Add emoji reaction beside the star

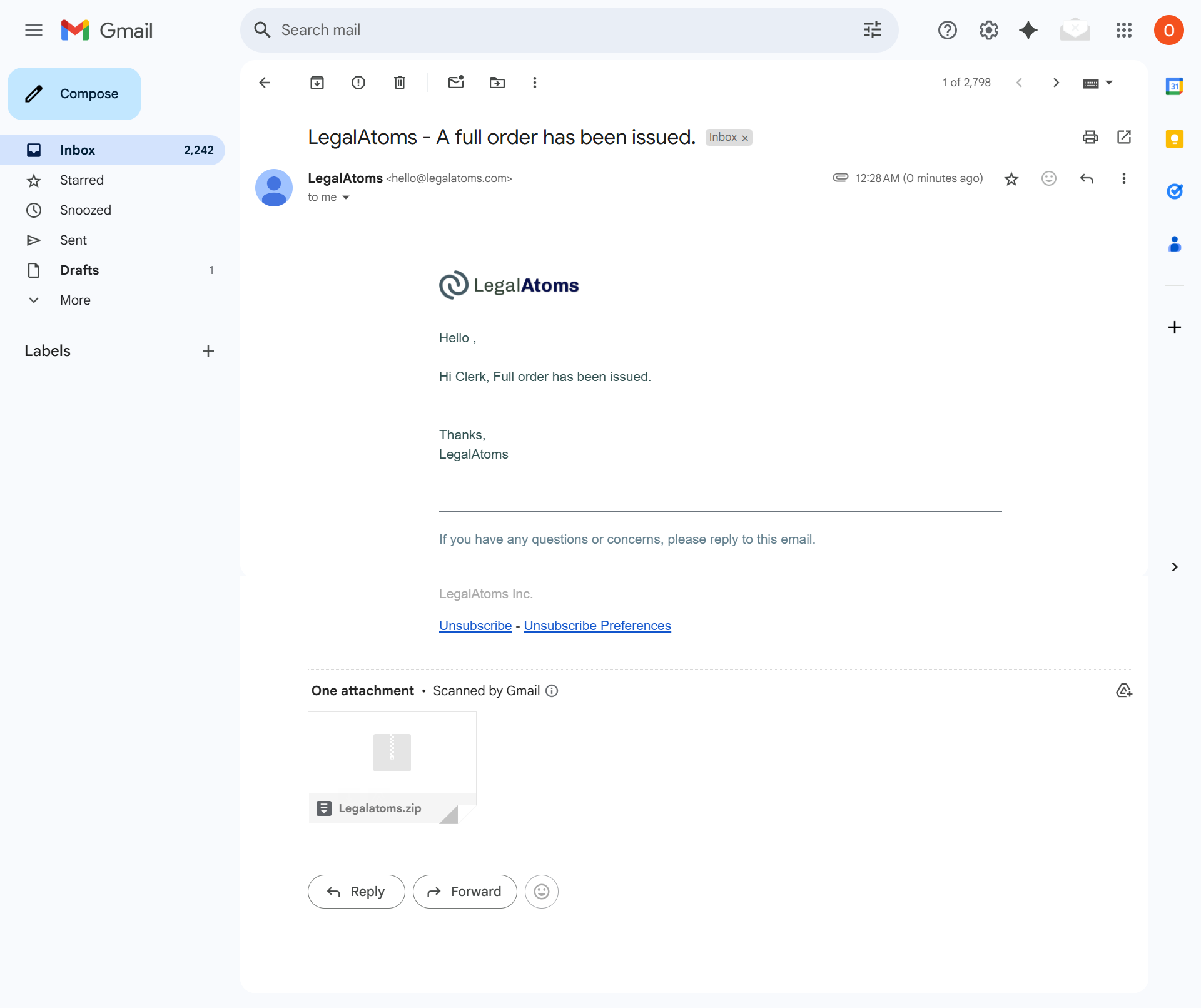pos(1048,179)
